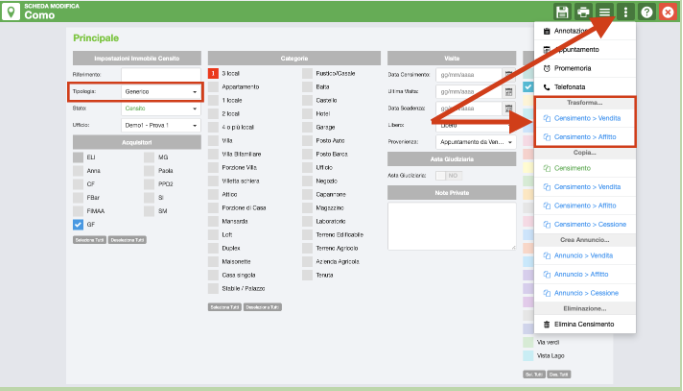Click inside the Note Private text area
Screen dimensions: 683x391
pos(452,226)
